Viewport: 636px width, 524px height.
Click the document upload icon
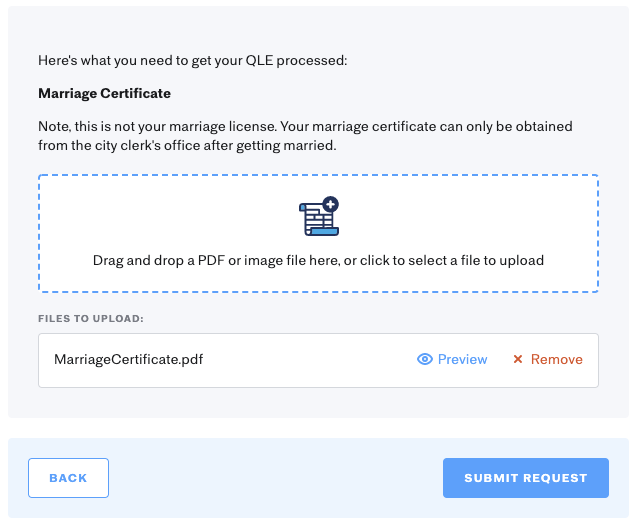pos(318,217)
